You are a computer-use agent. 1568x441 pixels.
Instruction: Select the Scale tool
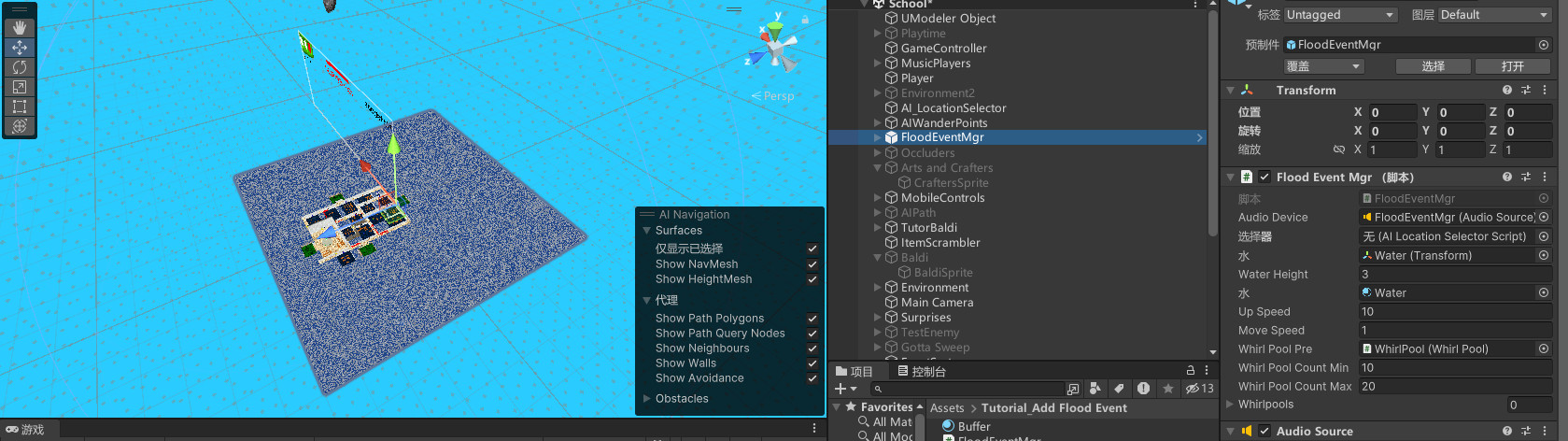19,87
